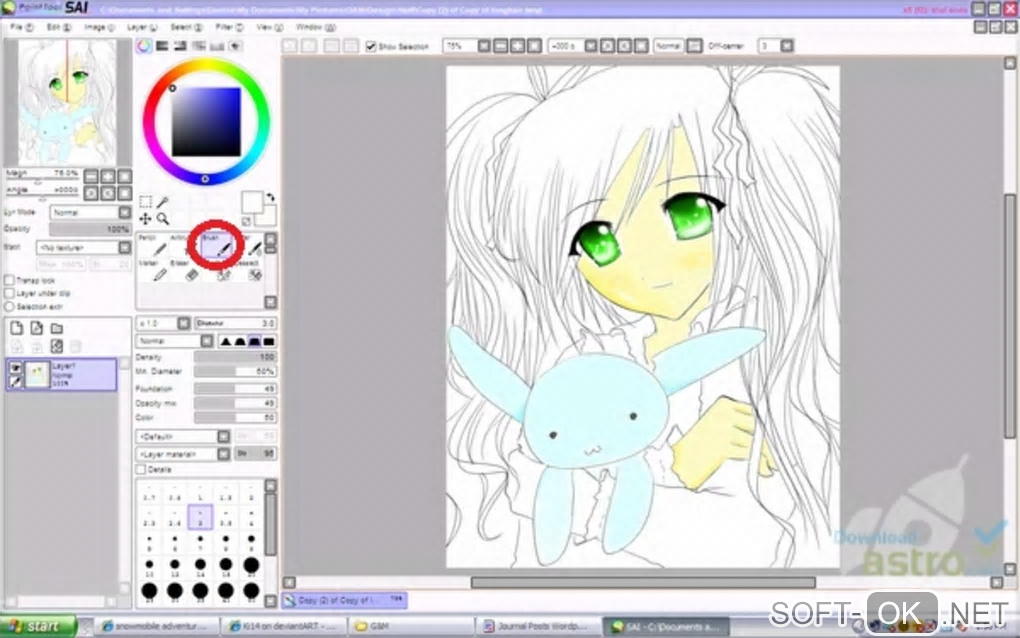Switch to the open canvas document tab
The height and width of the screenshot is (638, 1020).
344,600
